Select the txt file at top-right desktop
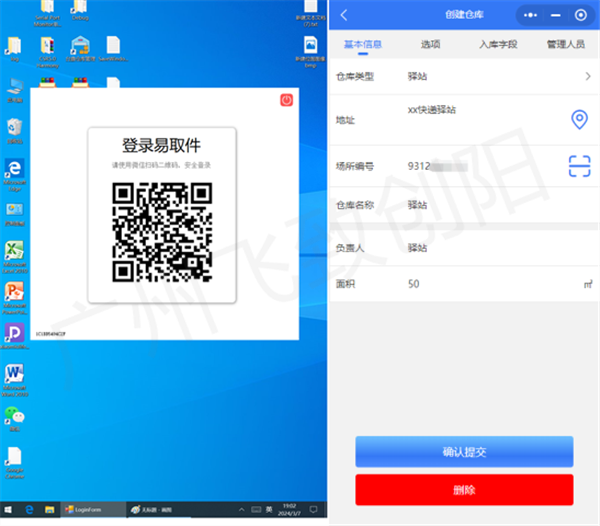 click(x=310, y=13)
